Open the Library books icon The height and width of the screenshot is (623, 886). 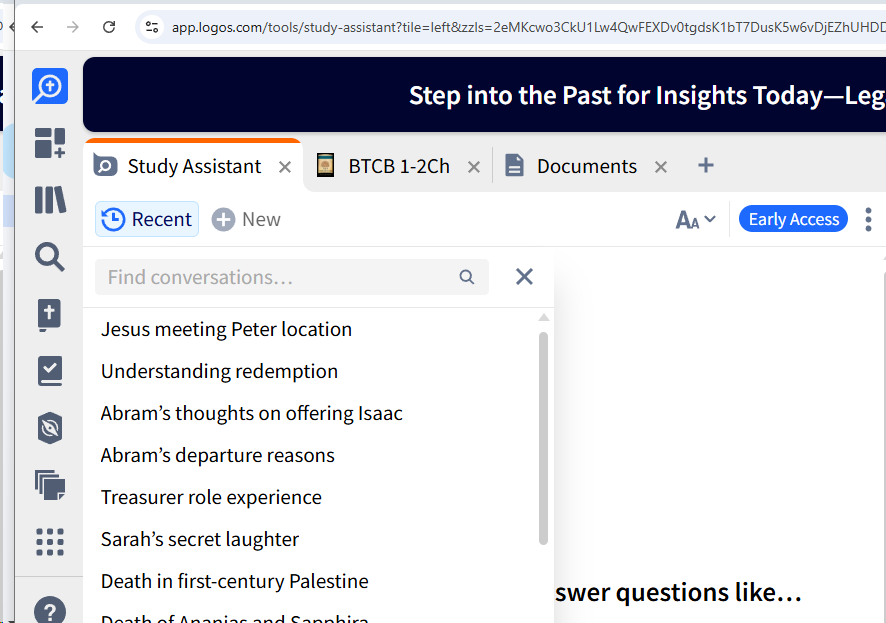click(49, 200)
